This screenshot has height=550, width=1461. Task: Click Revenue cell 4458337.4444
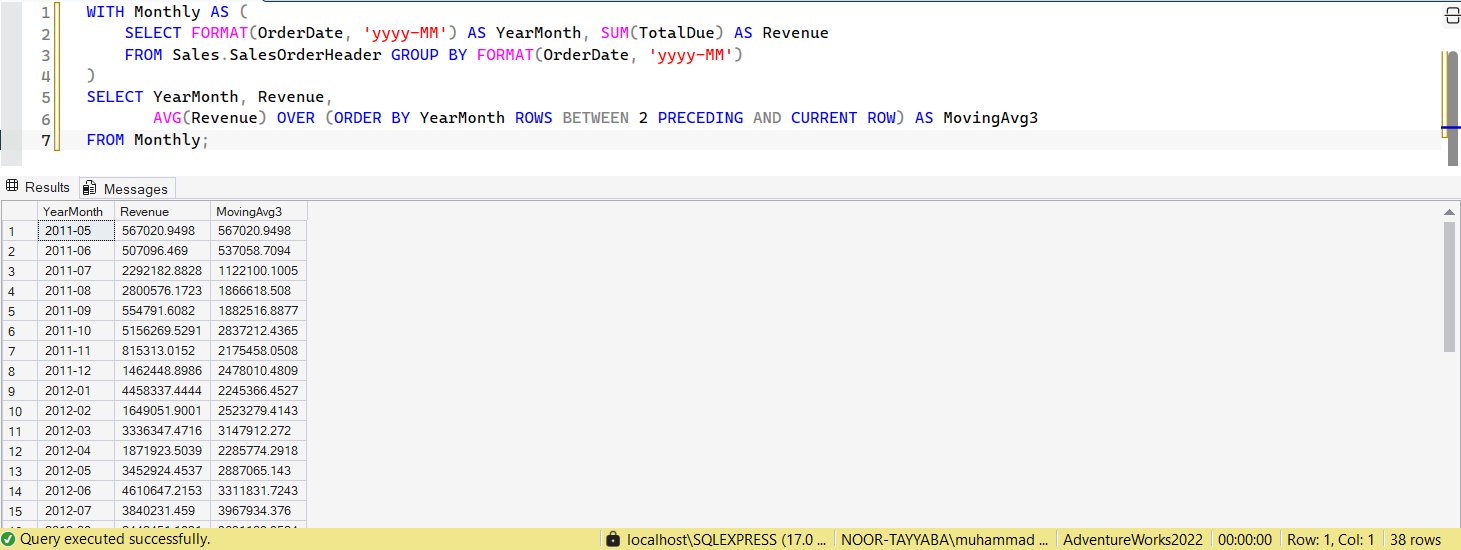(161, 391)
